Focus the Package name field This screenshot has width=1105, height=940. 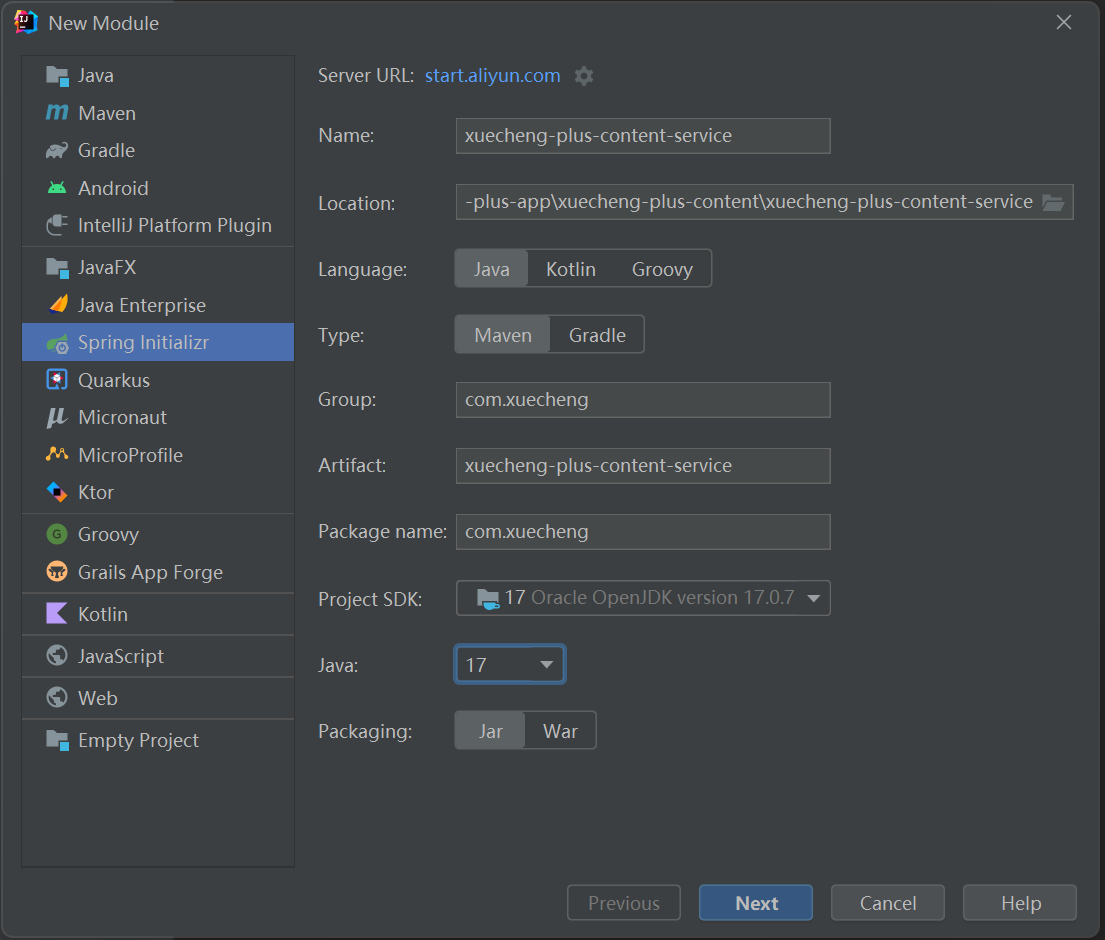pyautogui.click(x=643, y=532)
